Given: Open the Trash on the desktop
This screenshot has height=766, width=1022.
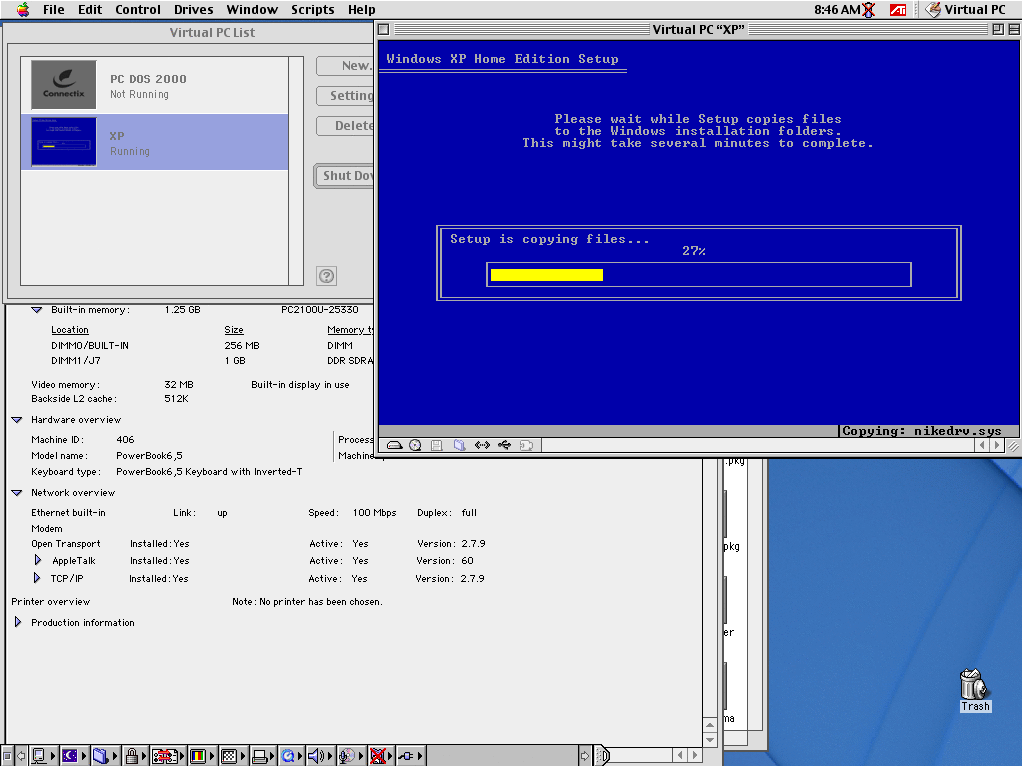Looking at the screenshot, I should (974, 690).
